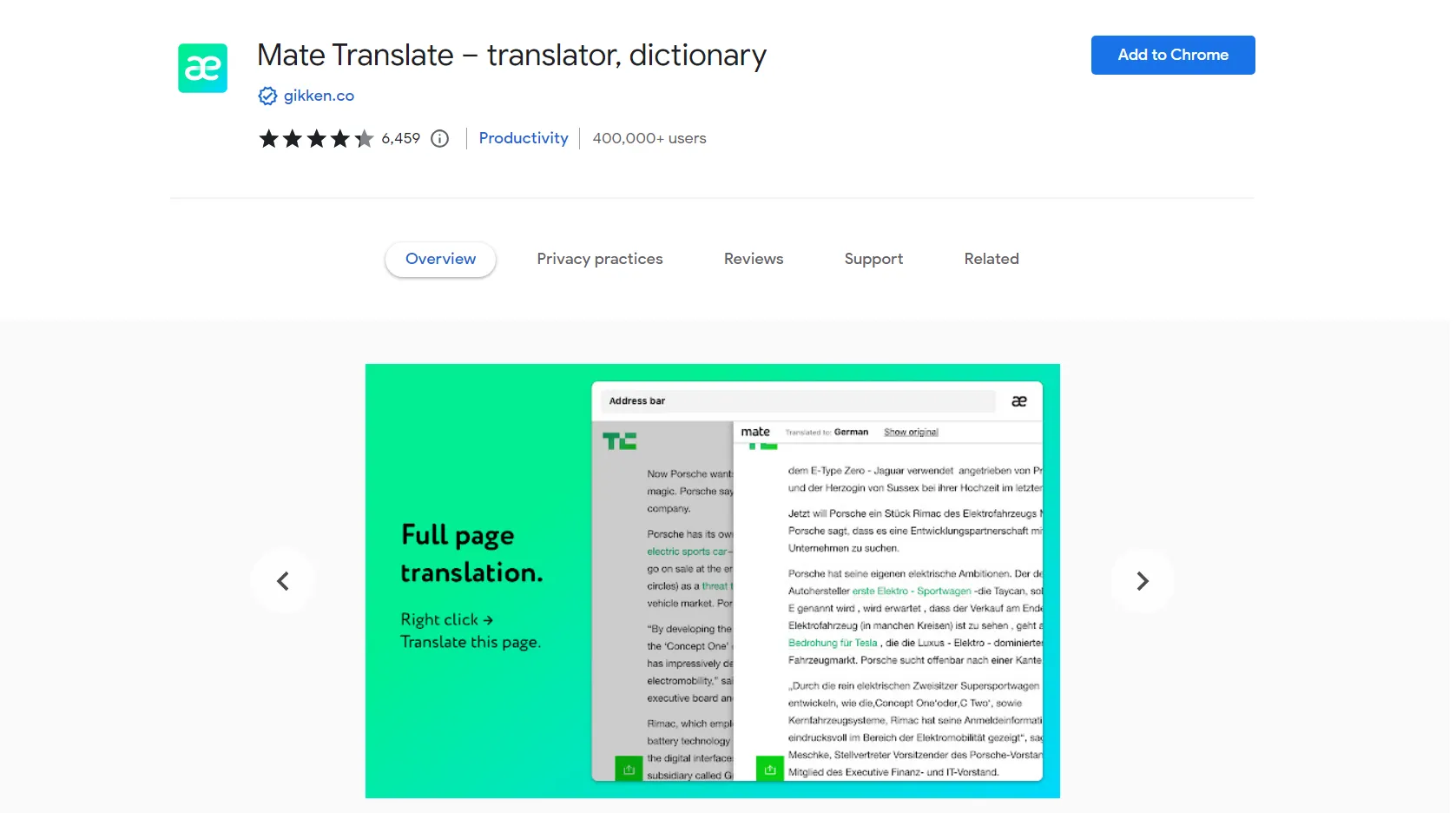Show previous screenshot with left arrow
This screenshot has height=813, width=1456.
282,581
